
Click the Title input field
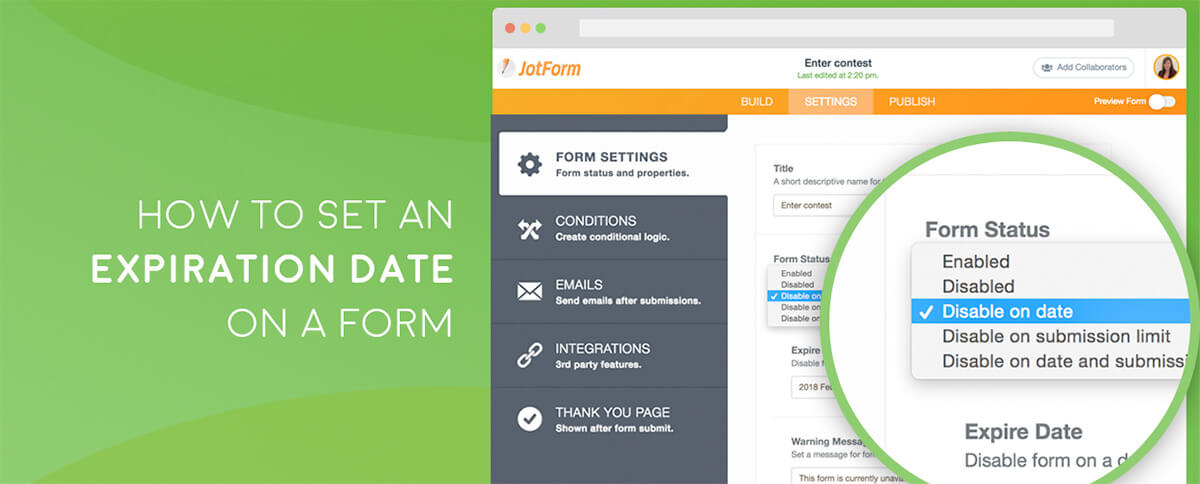tap(812, 205)
